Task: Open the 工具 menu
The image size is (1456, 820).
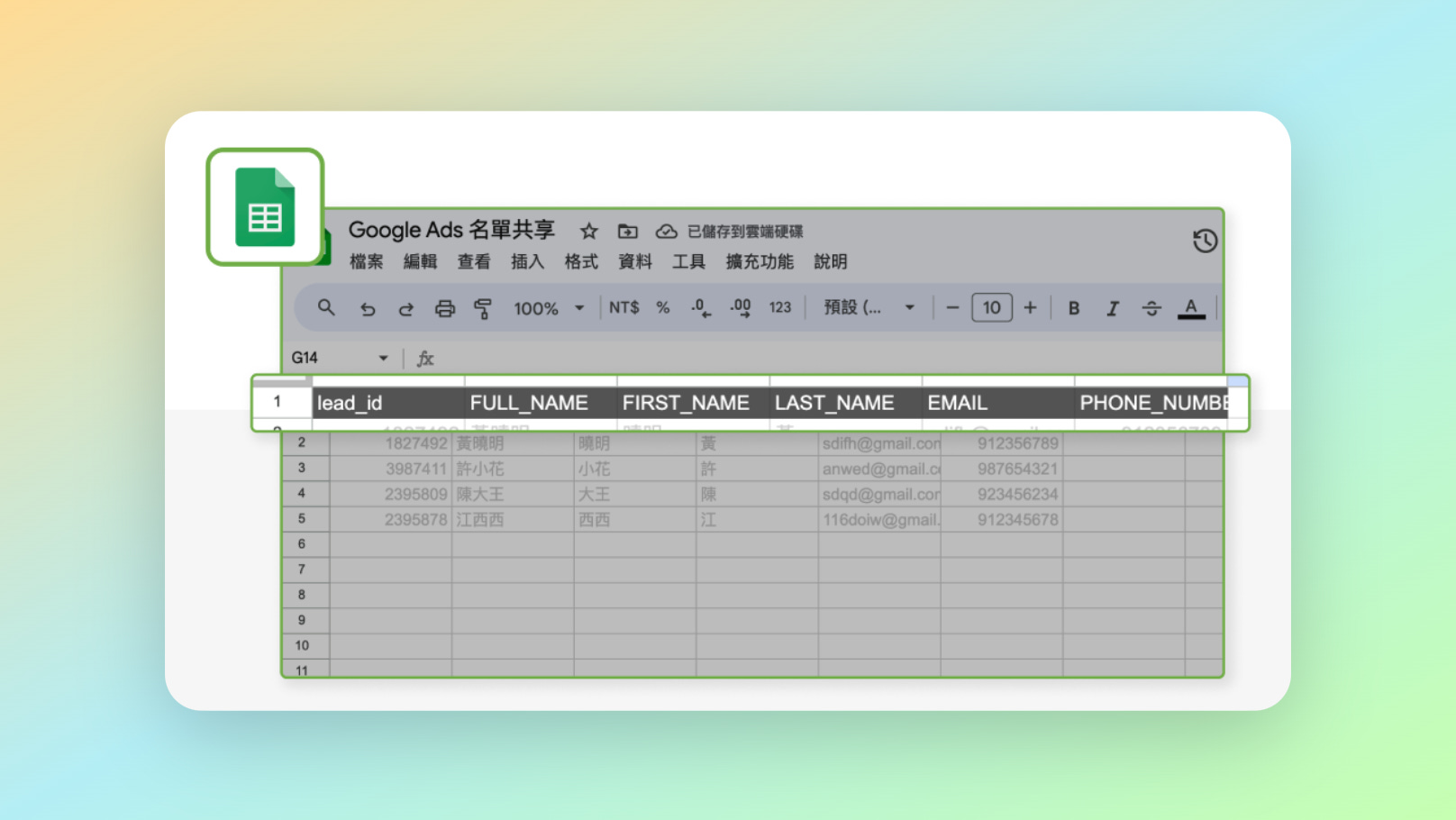Action: [x=688, y=261]
